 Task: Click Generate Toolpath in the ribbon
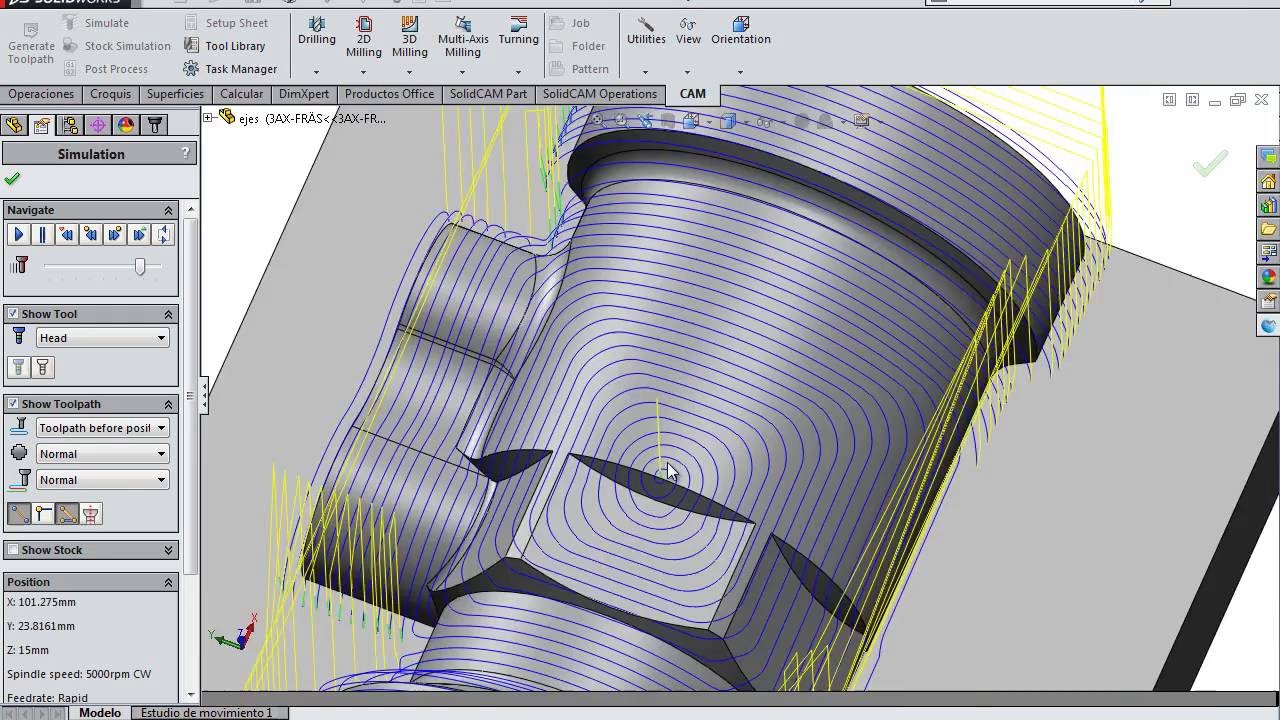[31, 45]
